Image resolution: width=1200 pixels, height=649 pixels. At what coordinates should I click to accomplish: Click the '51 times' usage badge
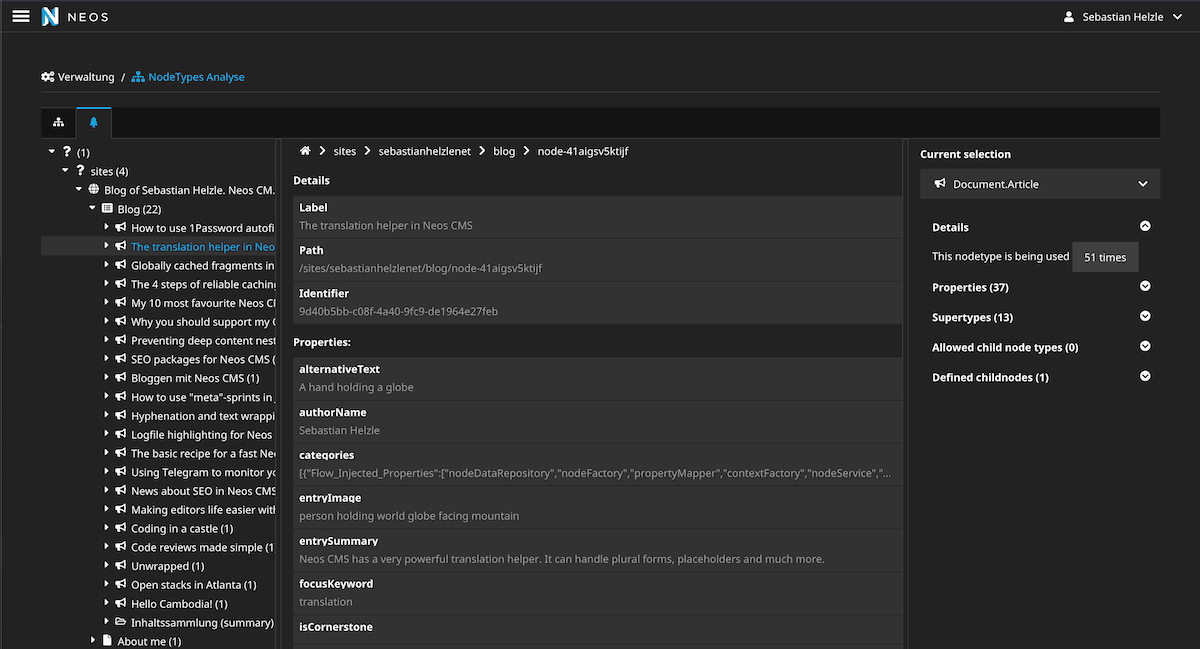pos(1105,257)
